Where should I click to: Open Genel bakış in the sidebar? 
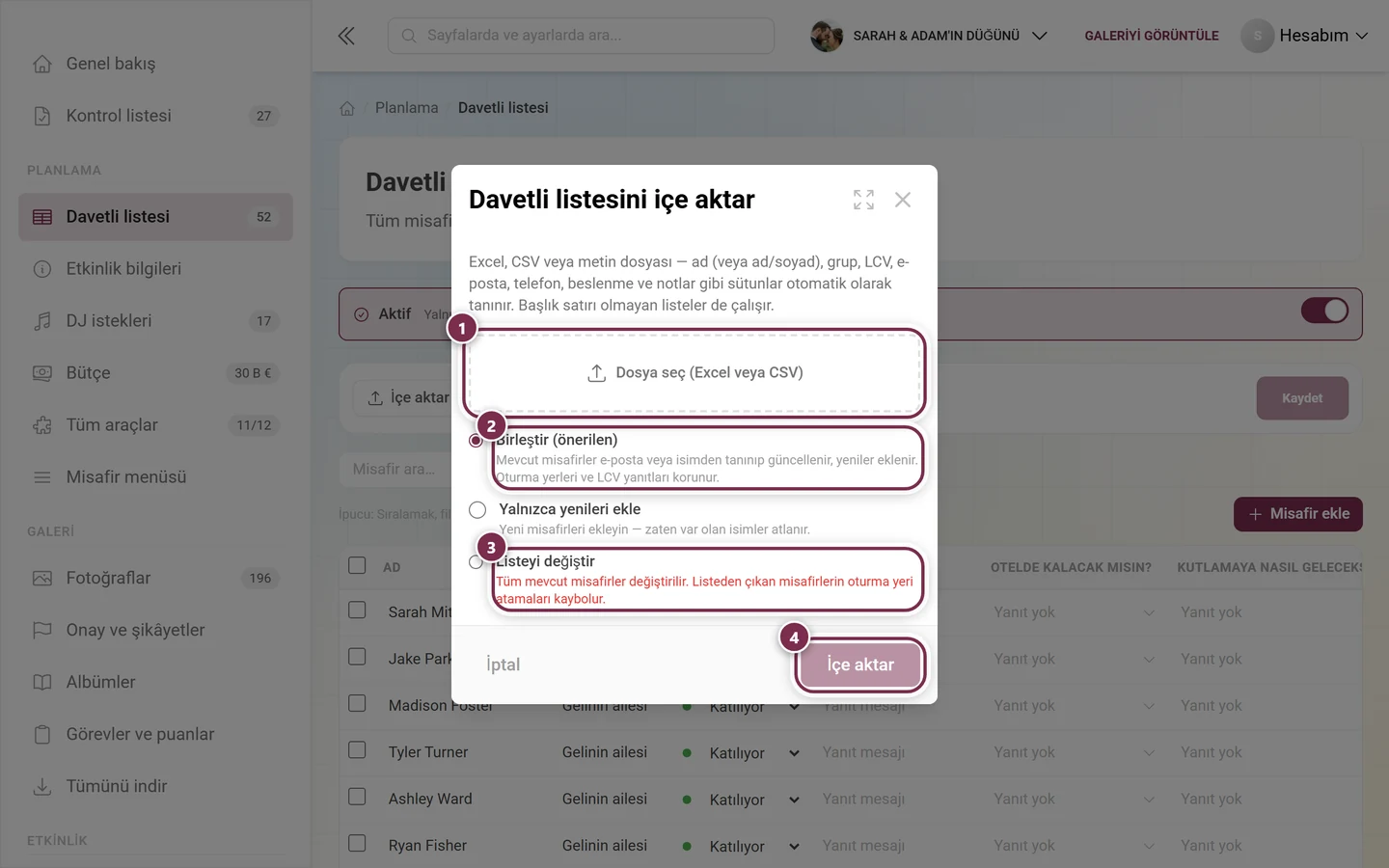pos(155,64)
